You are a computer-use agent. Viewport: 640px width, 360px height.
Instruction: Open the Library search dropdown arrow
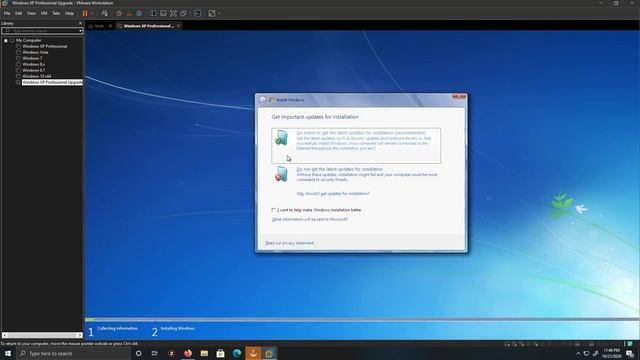80,31
